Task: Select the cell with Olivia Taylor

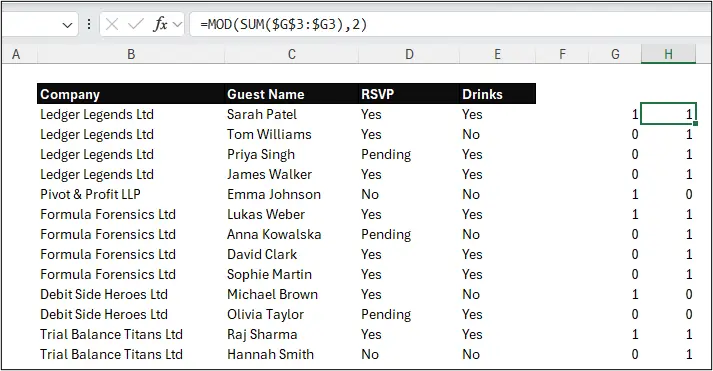Action: pos(291,314)
